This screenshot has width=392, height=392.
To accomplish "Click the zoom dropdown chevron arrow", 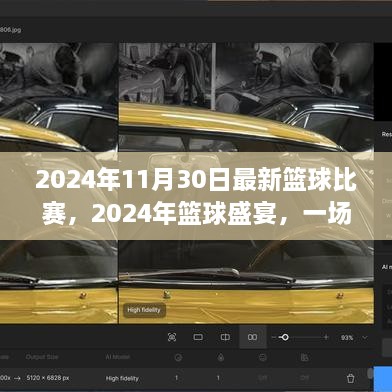I will [x=365, y=338].
